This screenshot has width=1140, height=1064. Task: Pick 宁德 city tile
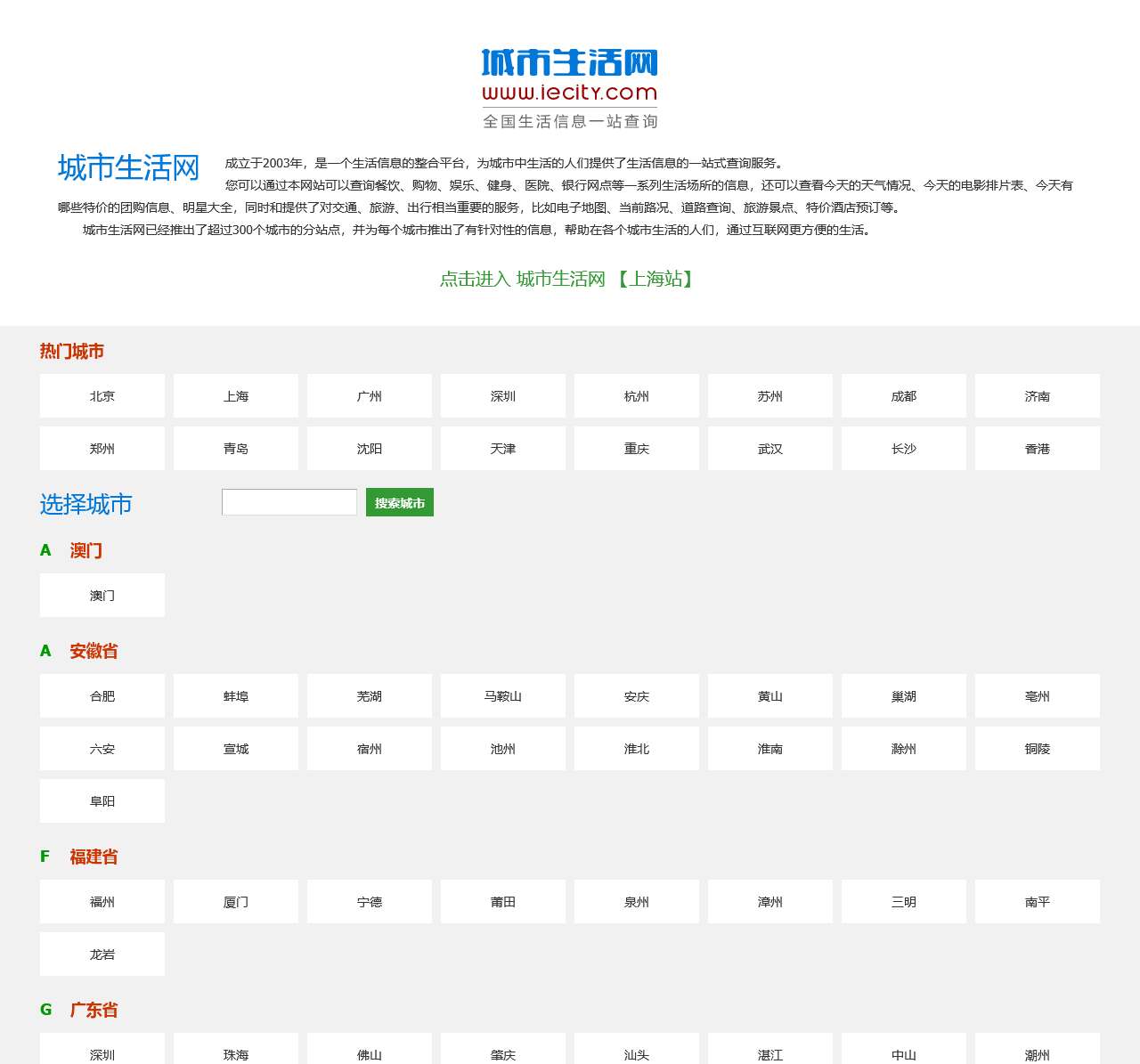pos(370,902)
